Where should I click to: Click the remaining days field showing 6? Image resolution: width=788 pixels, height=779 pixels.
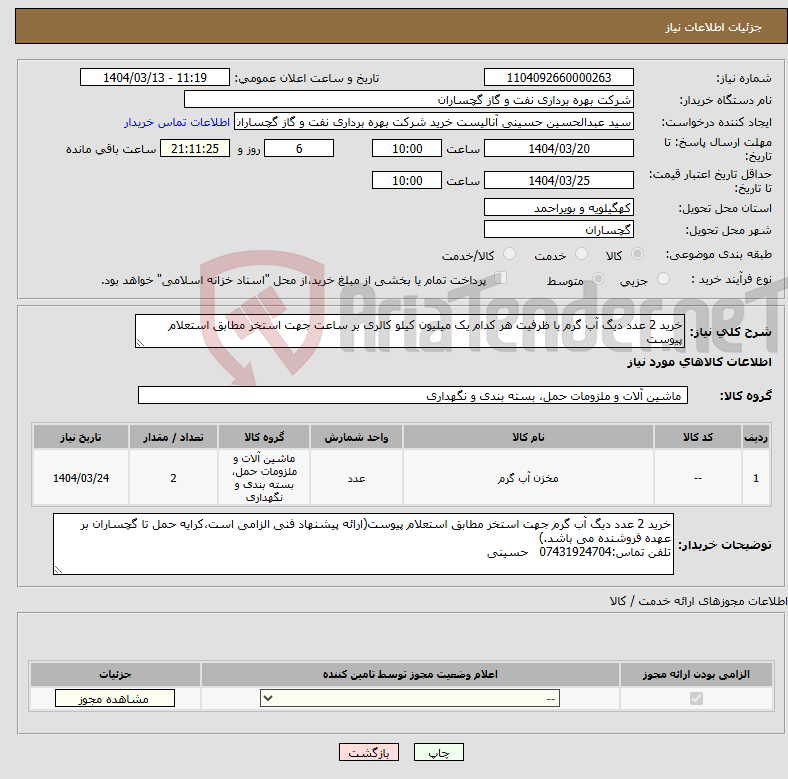coord(299,148)
